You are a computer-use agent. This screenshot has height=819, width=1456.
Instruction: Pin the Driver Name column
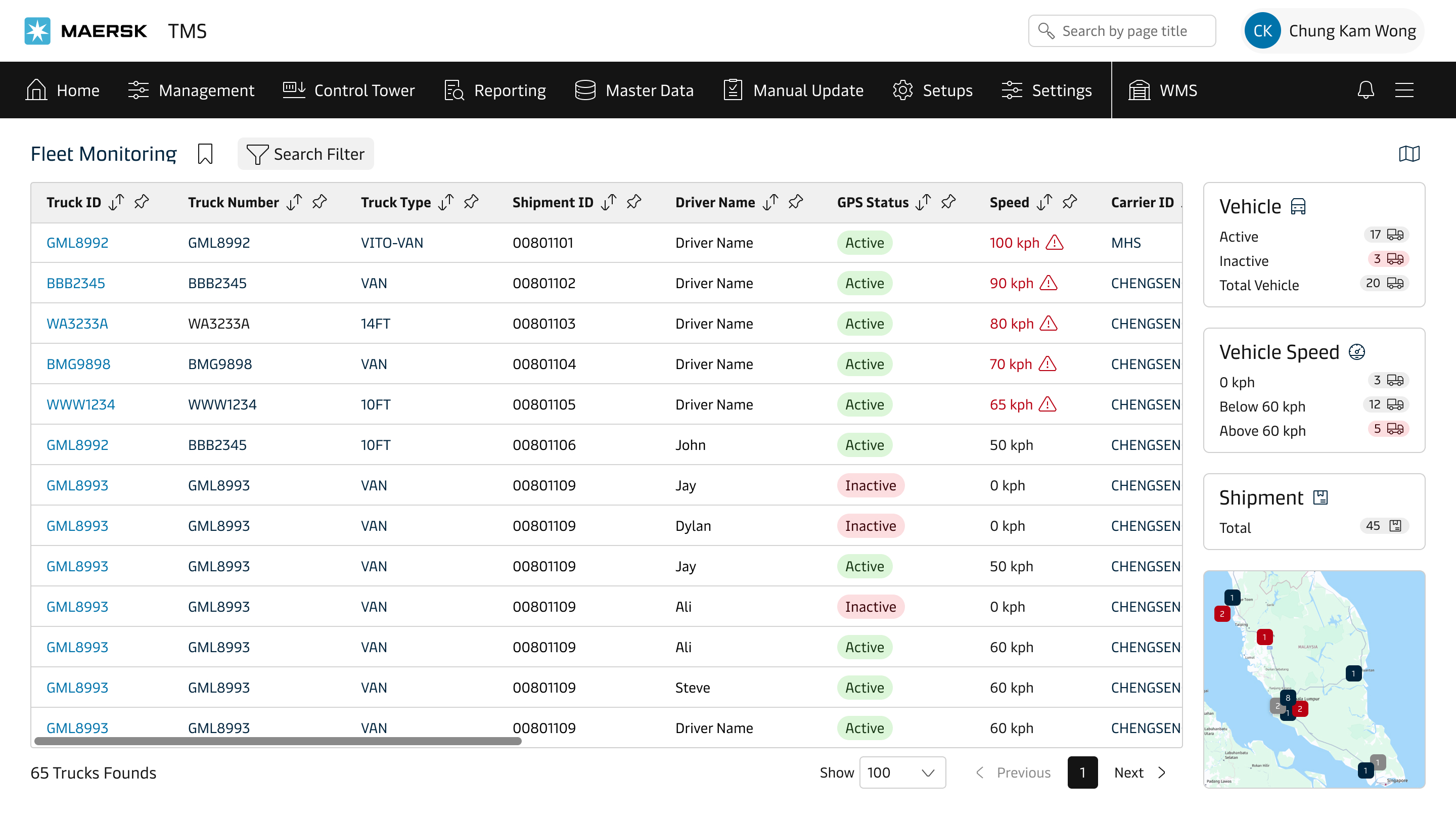point(796,202)
